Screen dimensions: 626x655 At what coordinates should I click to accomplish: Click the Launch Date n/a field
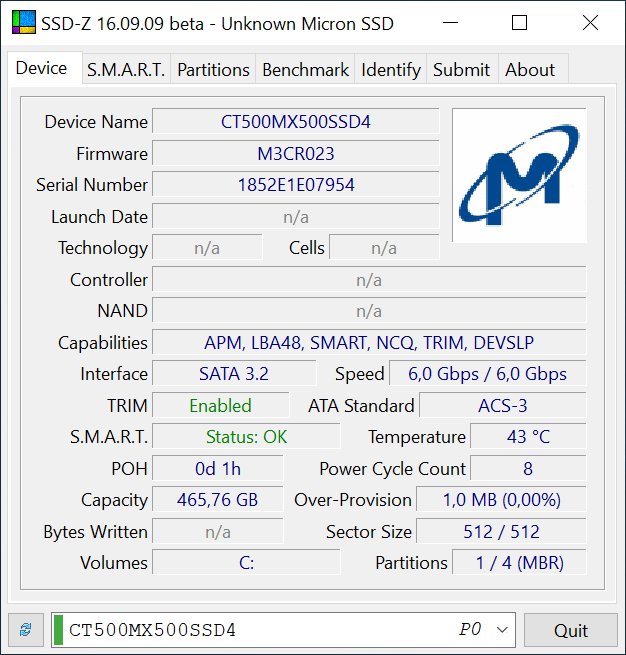296,217
